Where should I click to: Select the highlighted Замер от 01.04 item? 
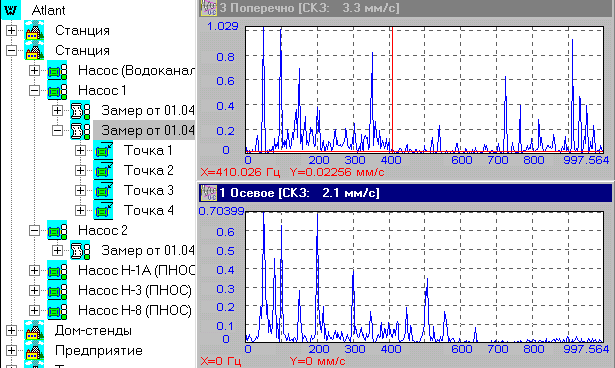[x=144, y=130]
